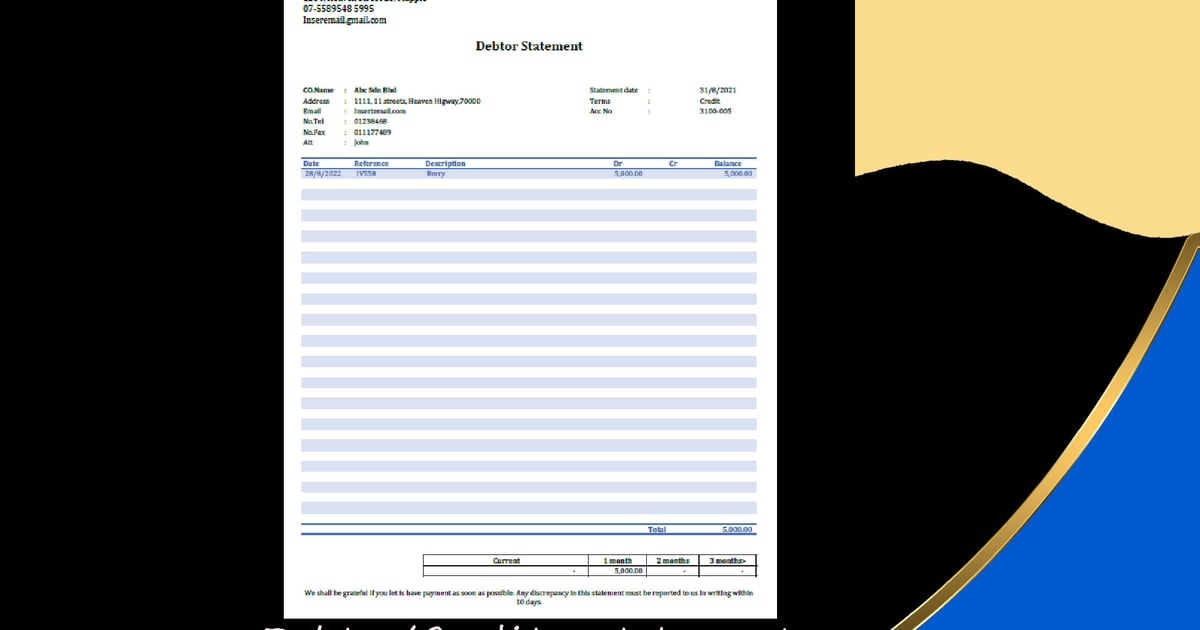Click the IV558 reference cell
The width and height of the screenshot is (1200, 630).
pos(365,174)
